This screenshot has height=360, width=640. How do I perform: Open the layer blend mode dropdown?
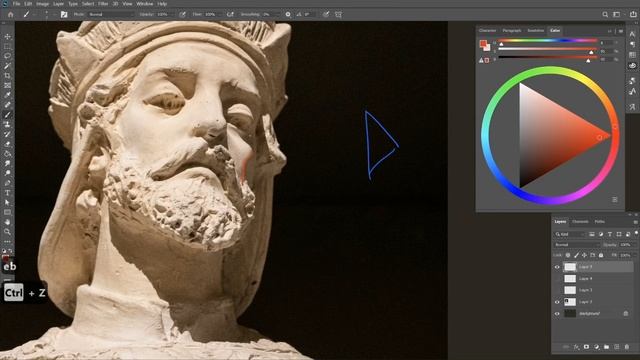coord(576,245)
